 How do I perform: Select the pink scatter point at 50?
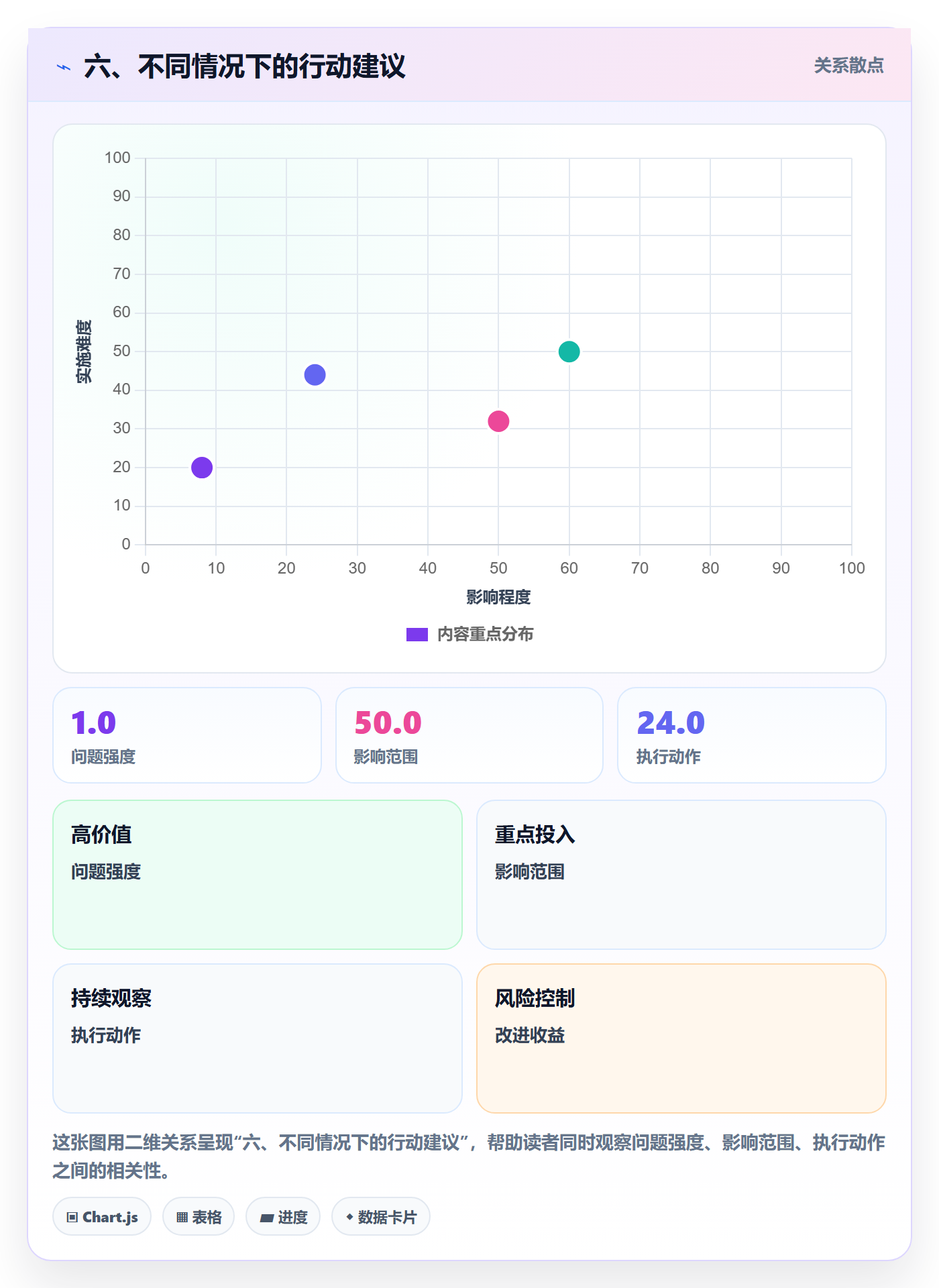coord(498,421)
